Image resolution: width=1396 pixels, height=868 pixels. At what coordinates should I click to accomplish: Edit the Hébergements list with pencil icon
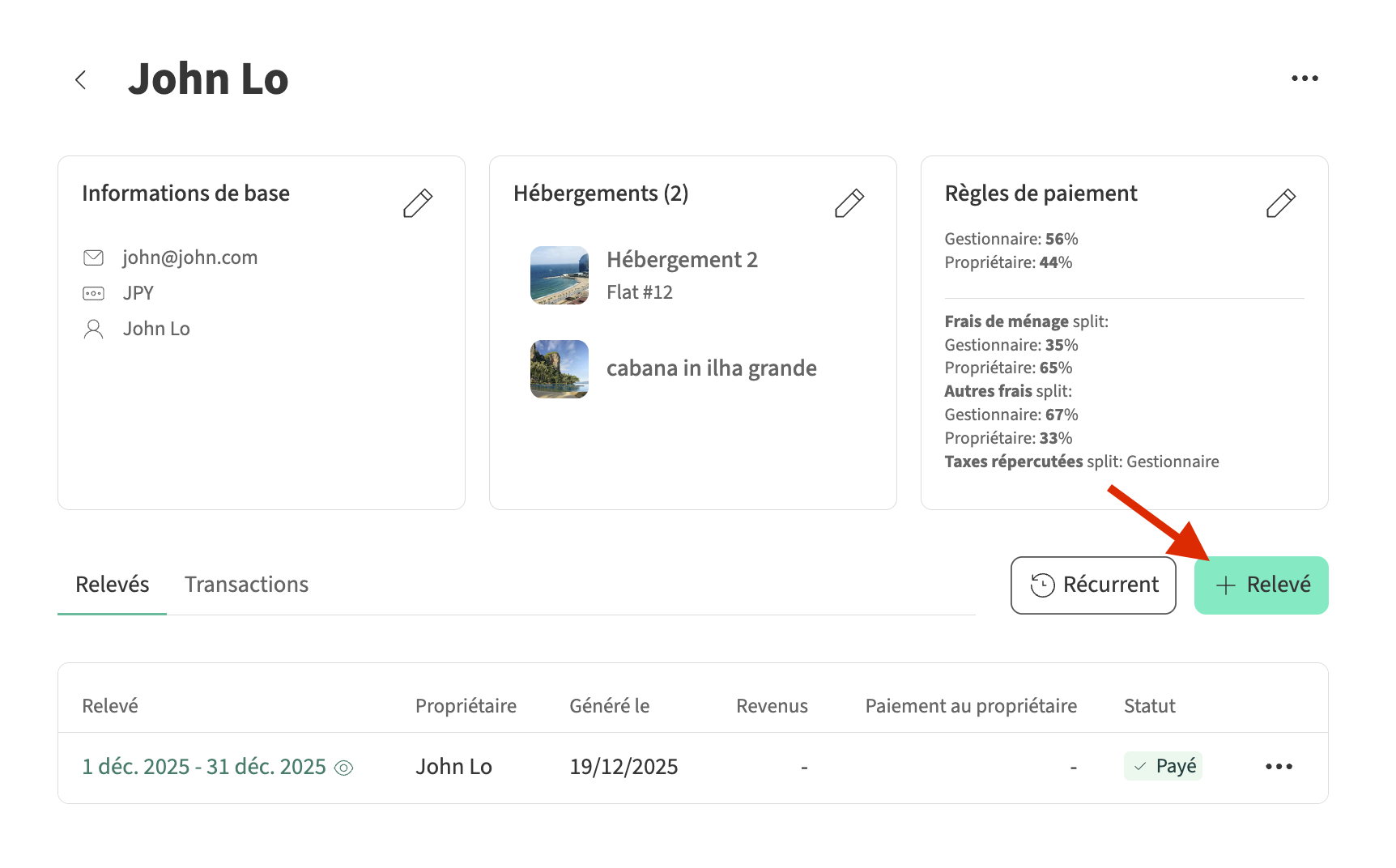pos(849,203)
